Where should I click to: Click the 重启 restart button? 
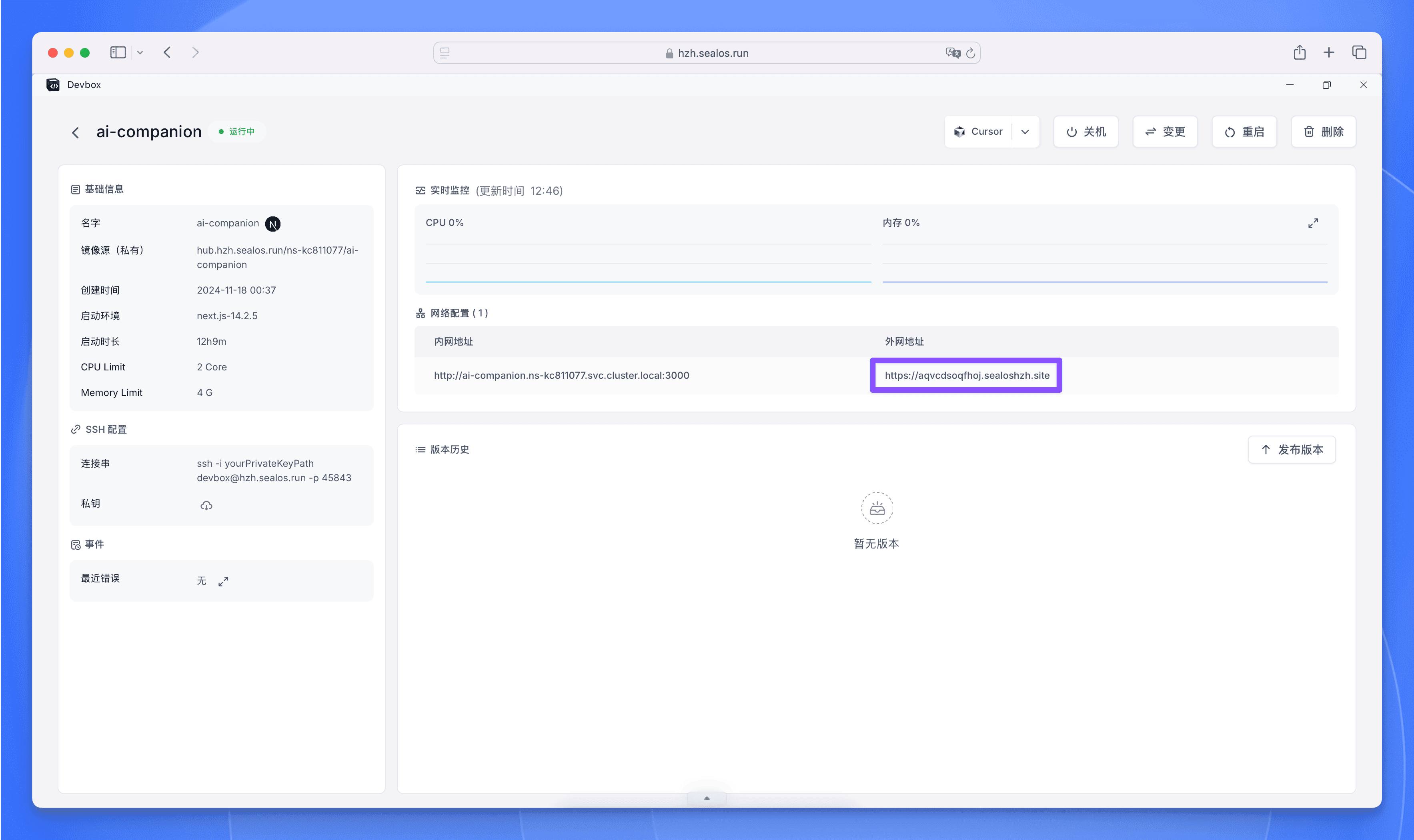(1244, 132)
